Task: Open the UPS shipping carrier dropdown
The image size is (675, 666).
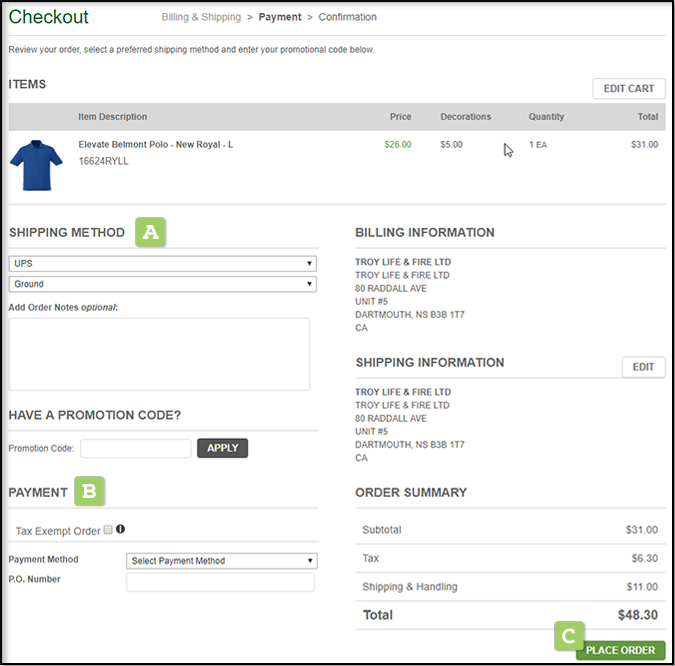Action: [162, 264]
